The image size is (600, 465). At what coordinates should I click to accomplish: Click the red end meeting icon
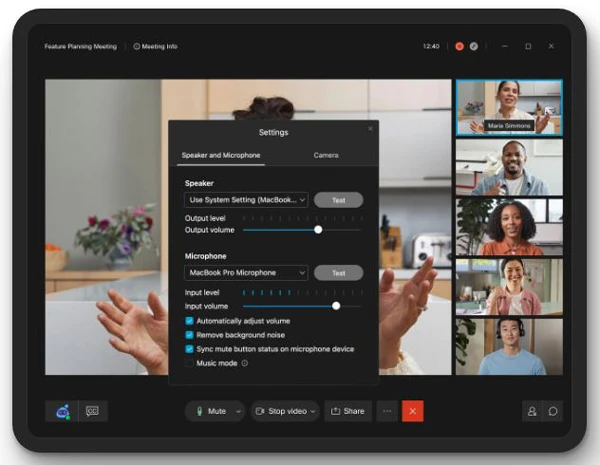pyautogui.click(x=413, y=411)
